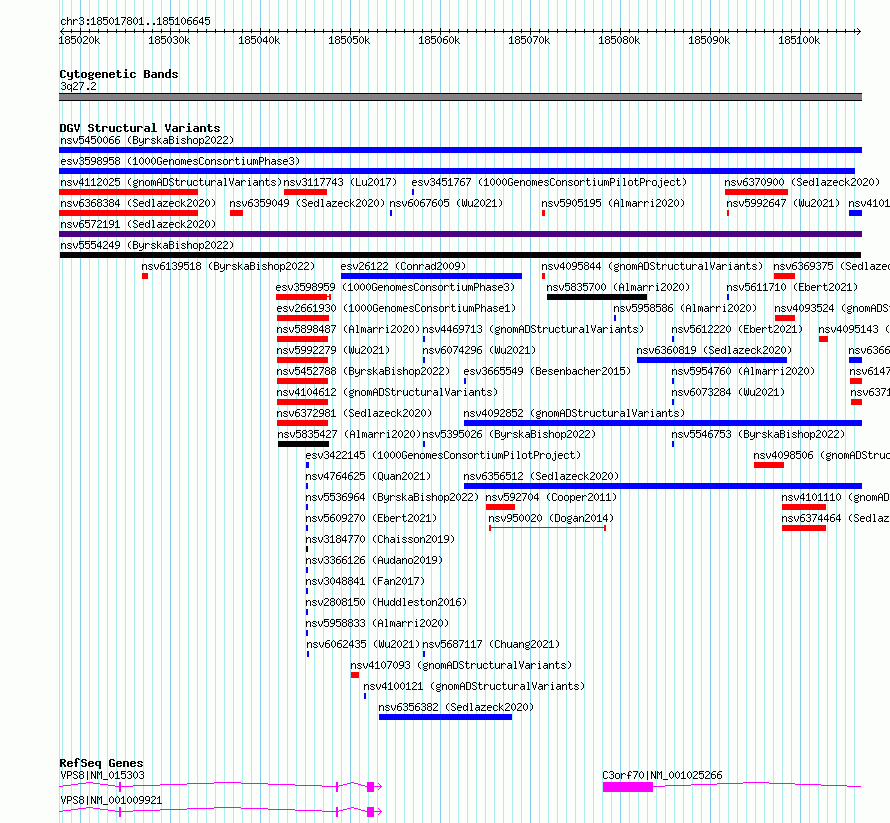Select esv3422145 1000GenomesConsortiumPilotProject label
890x823 pixels.
(x=443, y=455)
